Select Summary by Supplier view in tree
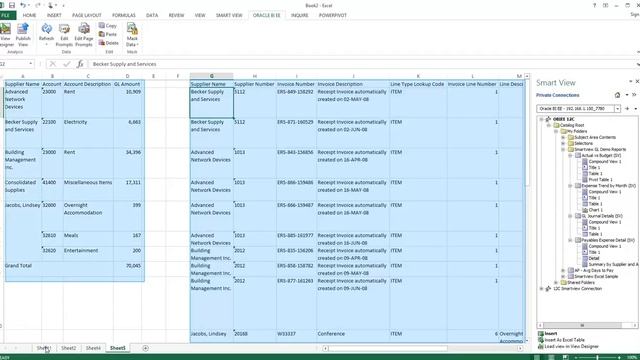 pos(610,264)
